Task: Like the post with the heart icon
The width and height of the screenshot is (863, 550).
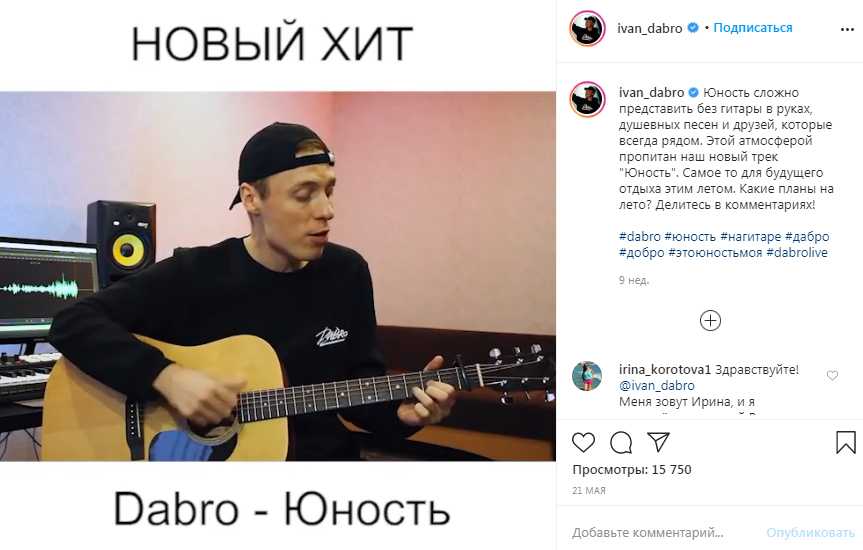Action: click(583, 442)
